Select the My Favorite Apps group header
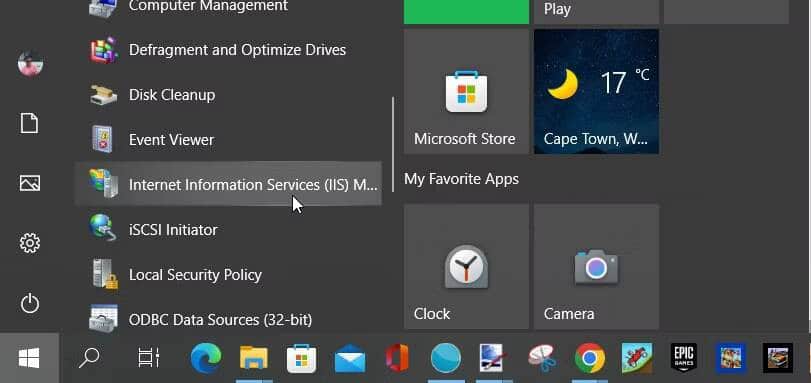 point(461,180)
